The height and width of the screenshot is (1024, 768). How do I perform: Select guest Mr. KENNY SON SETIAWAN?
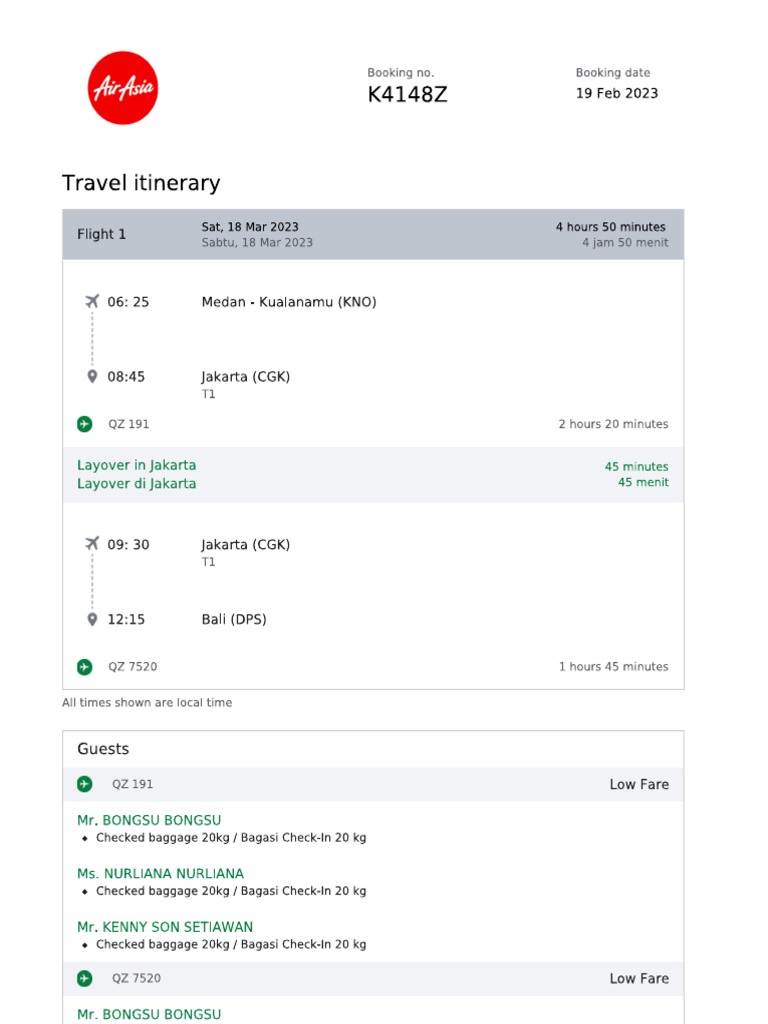(165, 927)
